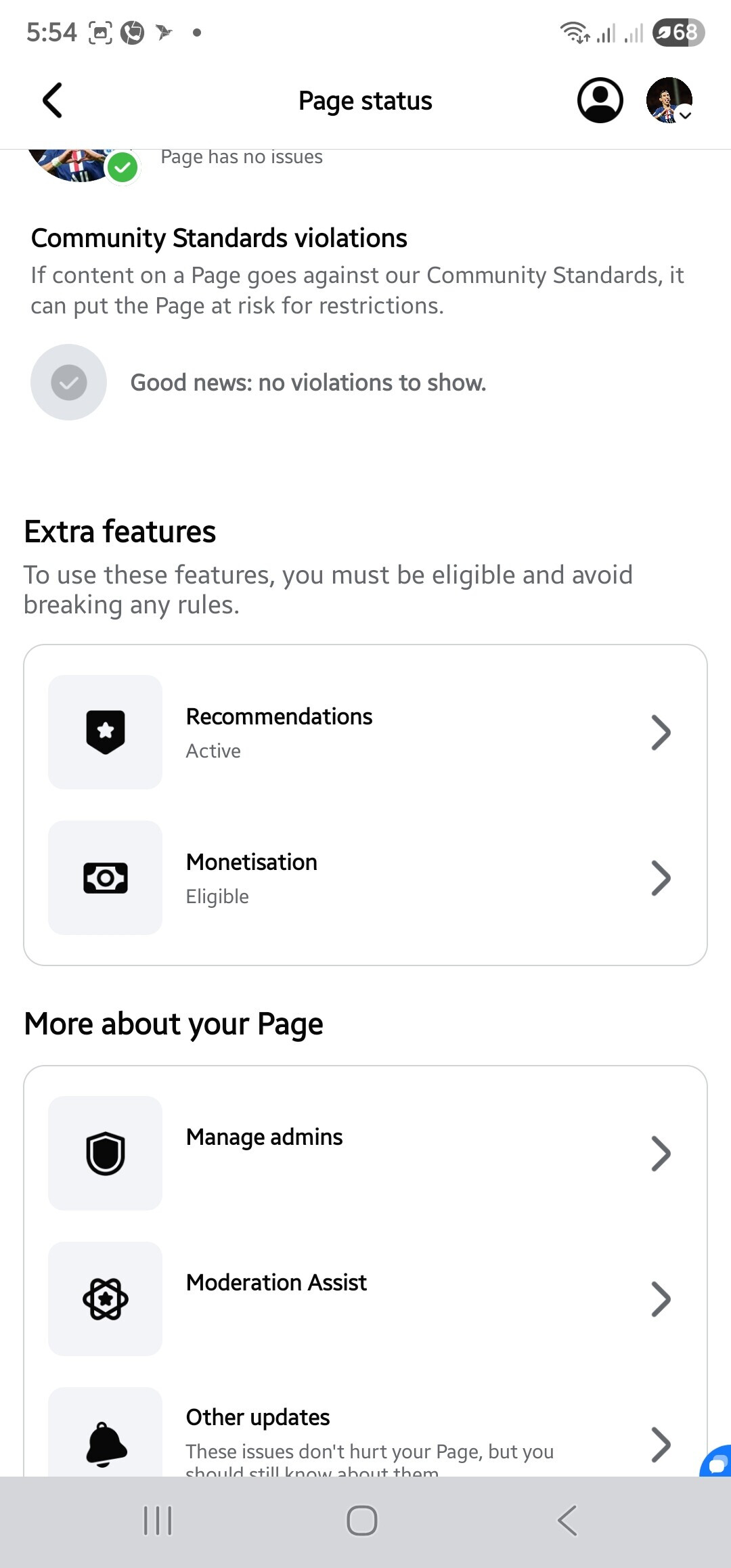Select the Monetisation Eligible label
731x1568 pixels.
[x=217, y=896]
